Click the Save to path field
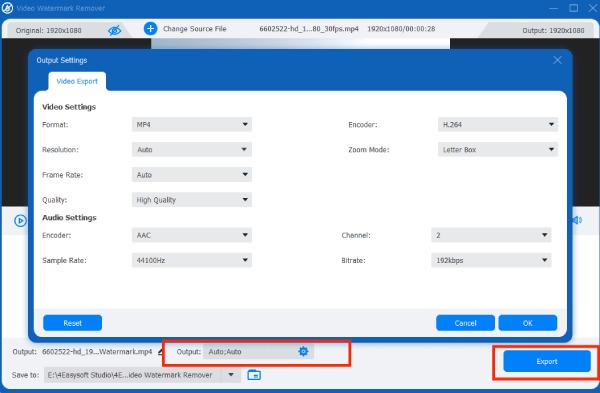This screenshot has height=393, width=600. tap(133, 375)
